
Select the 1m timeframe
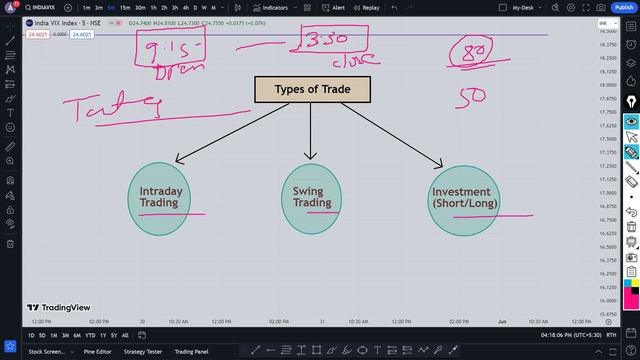point(87,8)
